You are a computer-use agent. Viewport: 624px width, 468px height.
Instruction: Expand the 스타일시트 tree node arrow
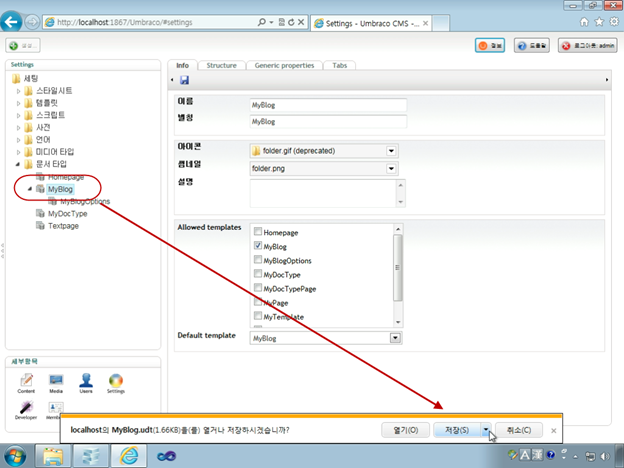coord(18,91)
